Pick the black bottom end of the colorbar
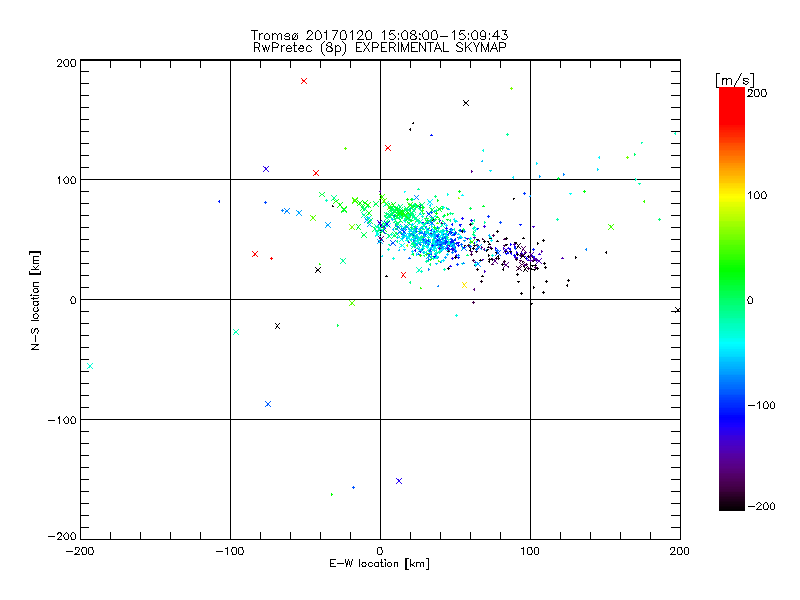Screen dimensions: 800x600 (x=732, y=503)
